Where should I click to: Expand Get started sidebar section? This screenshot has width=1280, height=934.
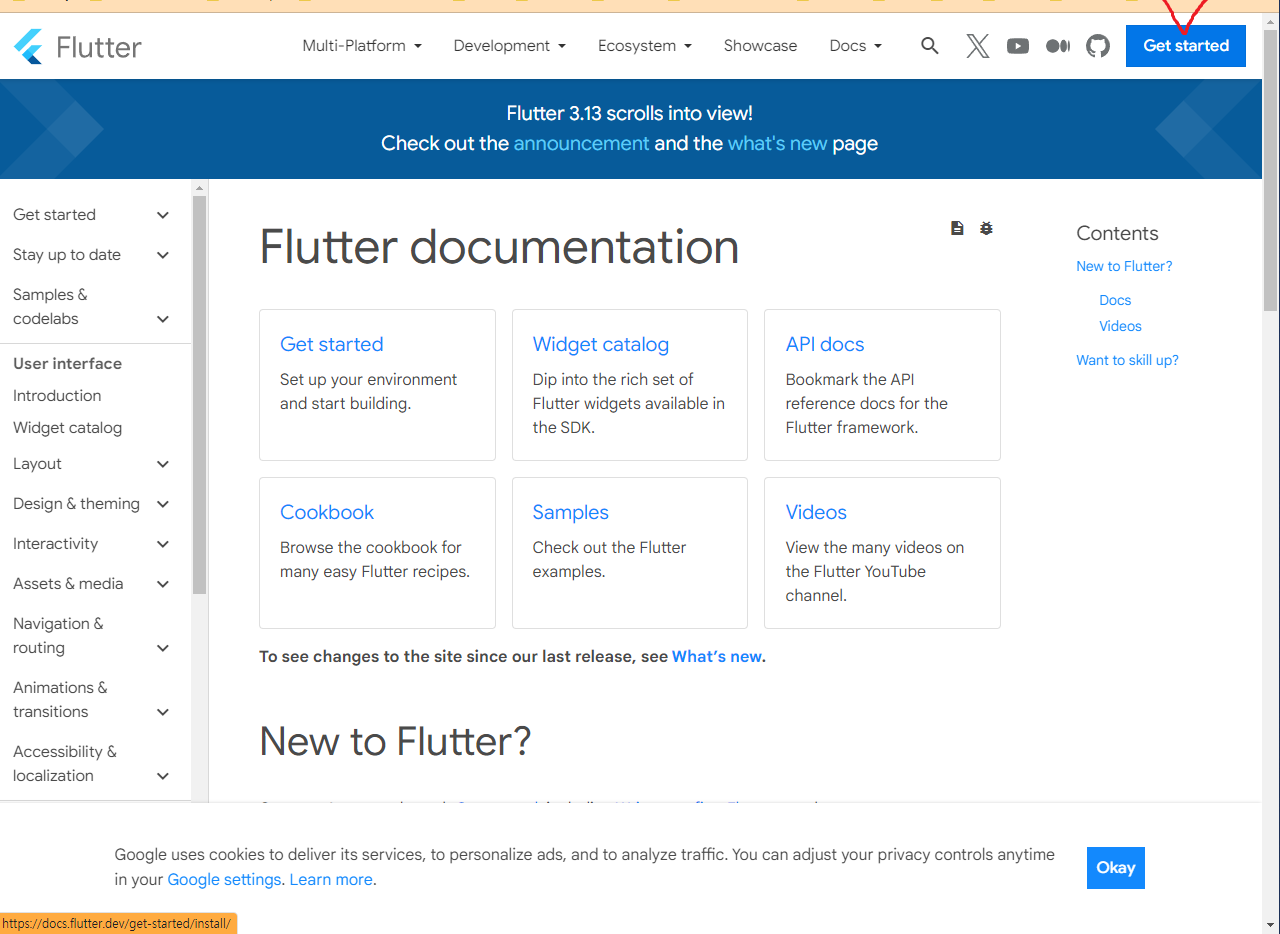pos(91,215)
